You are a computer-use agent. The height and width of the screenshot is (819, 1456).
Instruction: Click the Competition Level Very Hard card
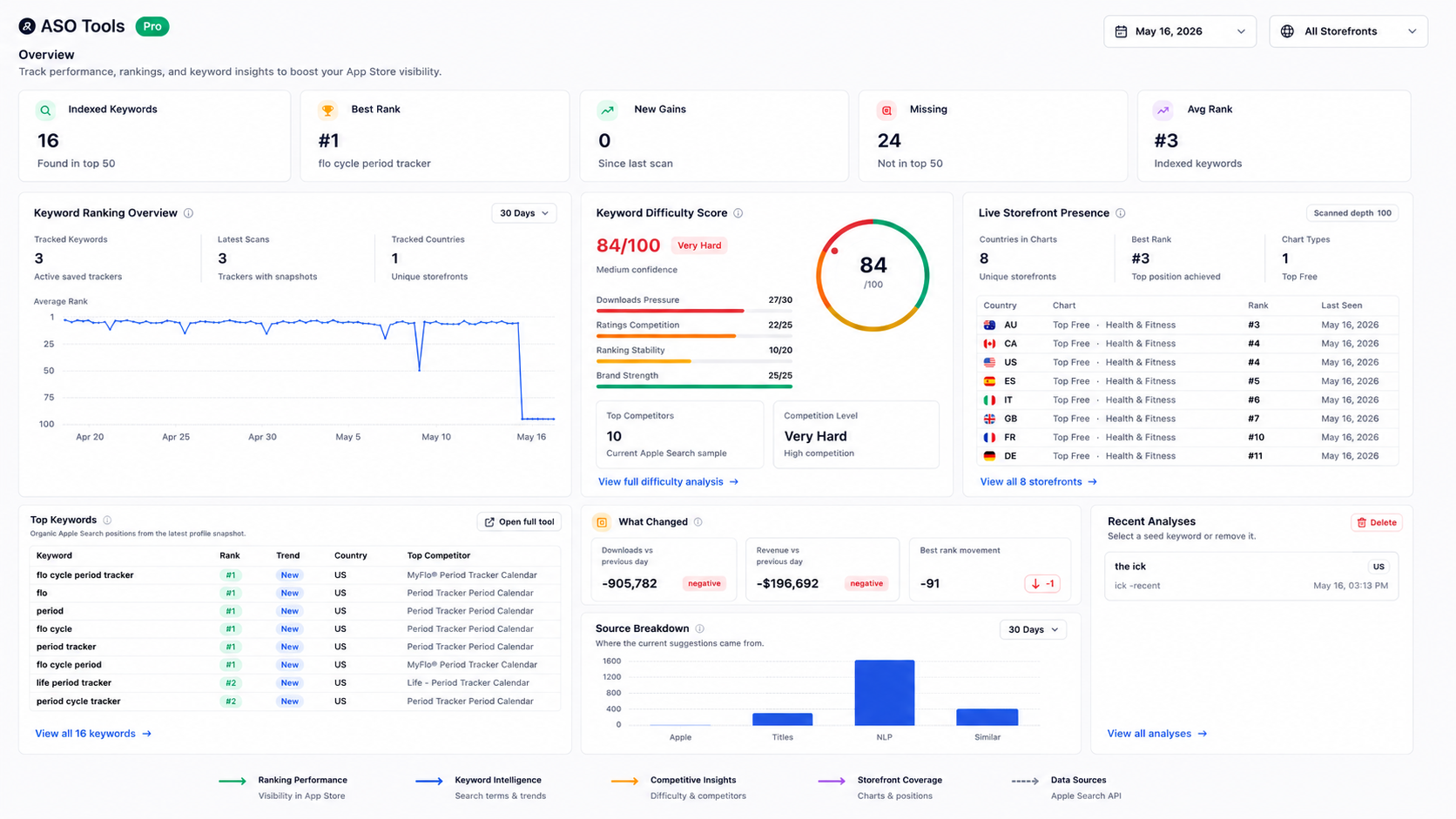click(x=856, y=434)
